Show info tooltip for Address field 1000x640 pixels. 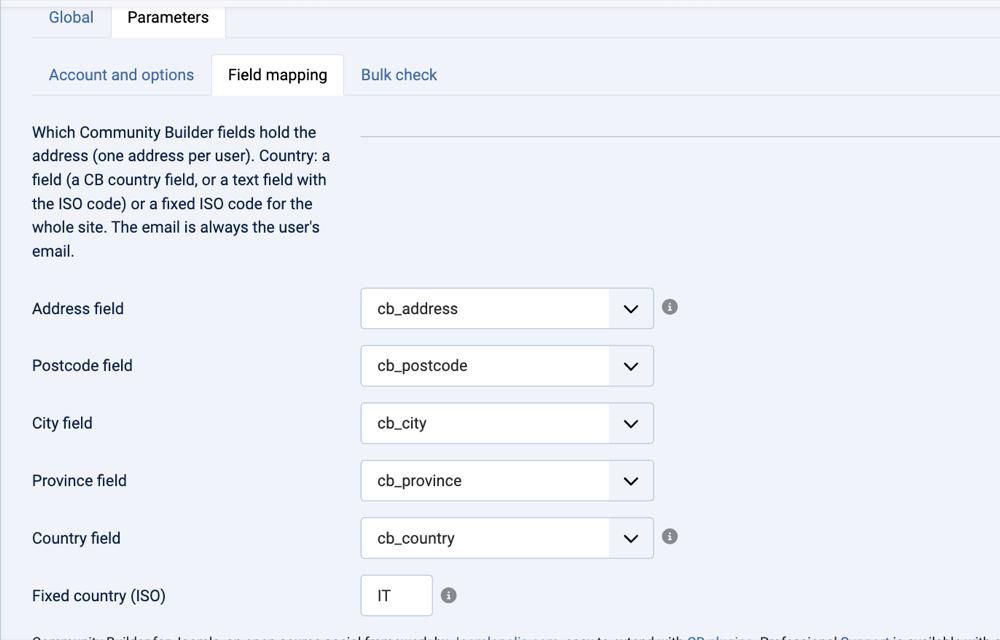669,307
